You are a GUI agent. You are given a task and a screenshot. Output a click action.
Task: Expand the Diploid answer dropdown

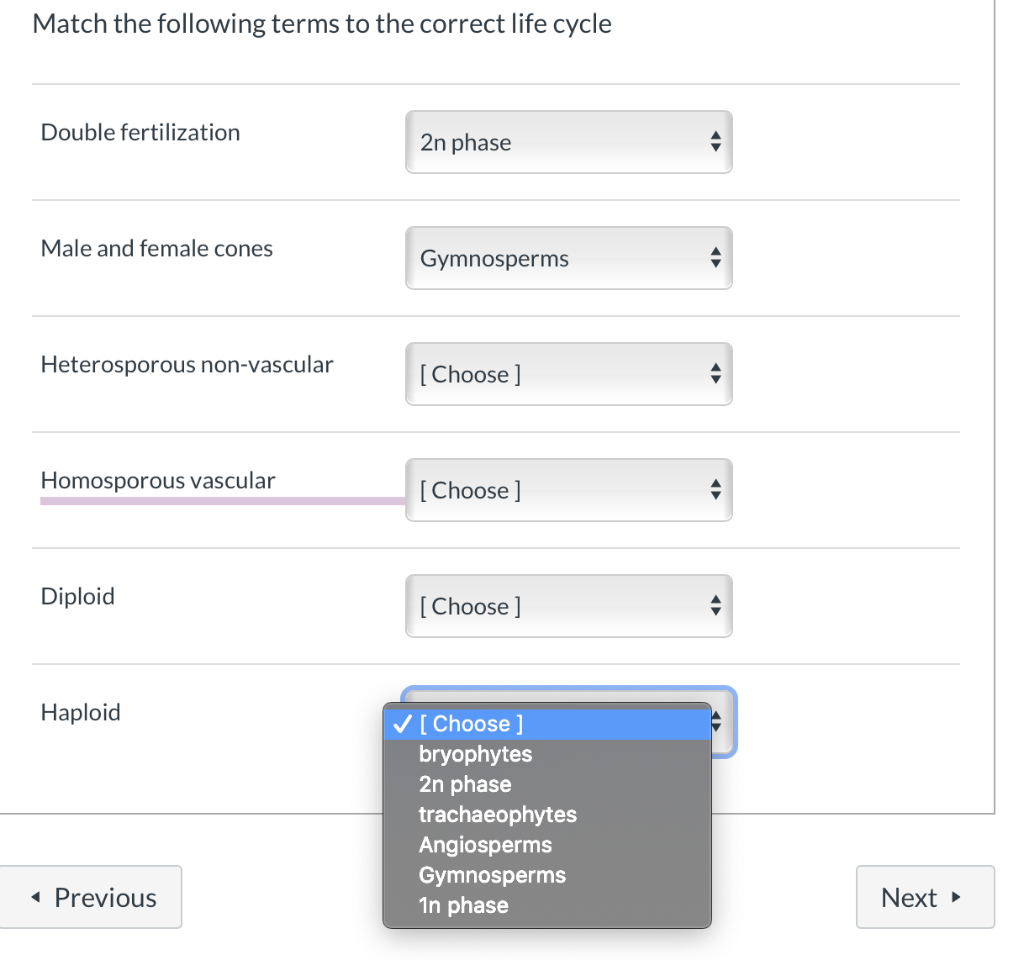pos(568,606)
